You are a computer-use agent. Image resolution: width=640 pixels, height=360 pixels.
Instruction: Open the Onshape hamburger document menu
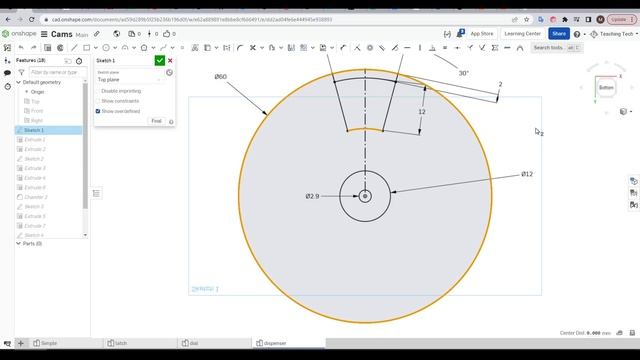click(x=44, y=34)
